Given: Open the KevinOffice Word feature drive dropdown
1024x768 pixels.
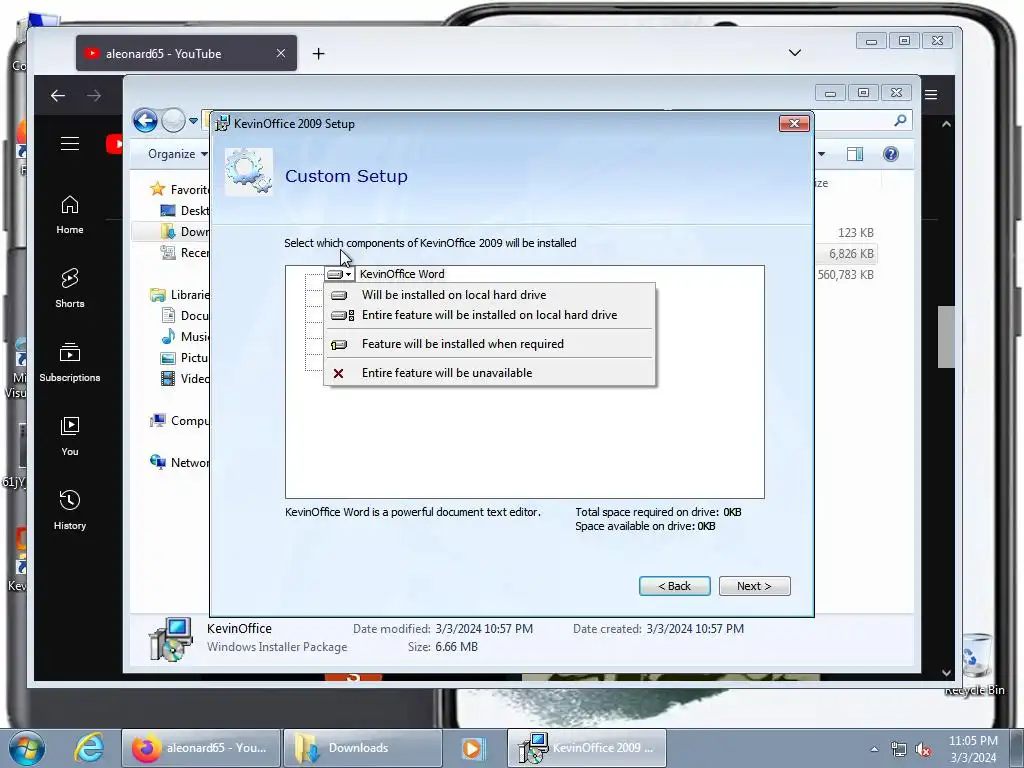Looking at the screenshot, I should pyautogui.click(x=340, y=274).
